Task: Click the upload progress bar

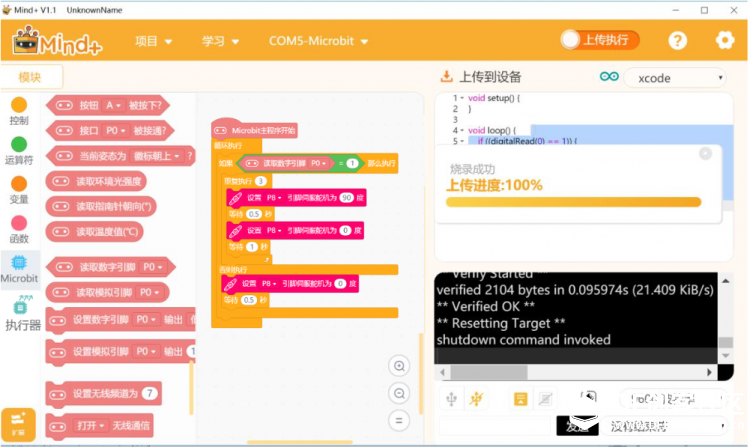Action: [x=573, y=202]
